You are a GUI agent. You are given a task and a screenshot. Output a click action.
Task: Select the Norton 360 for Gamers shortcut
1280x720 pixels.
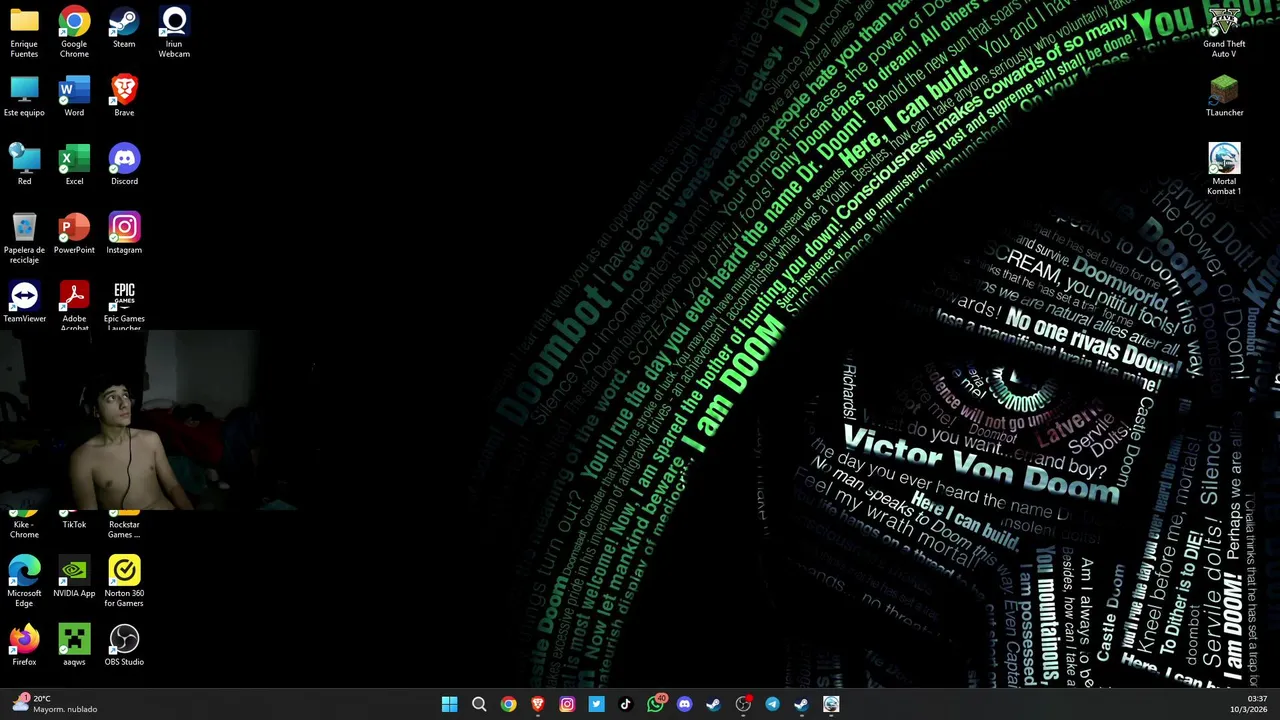click(x=124, y=582)
